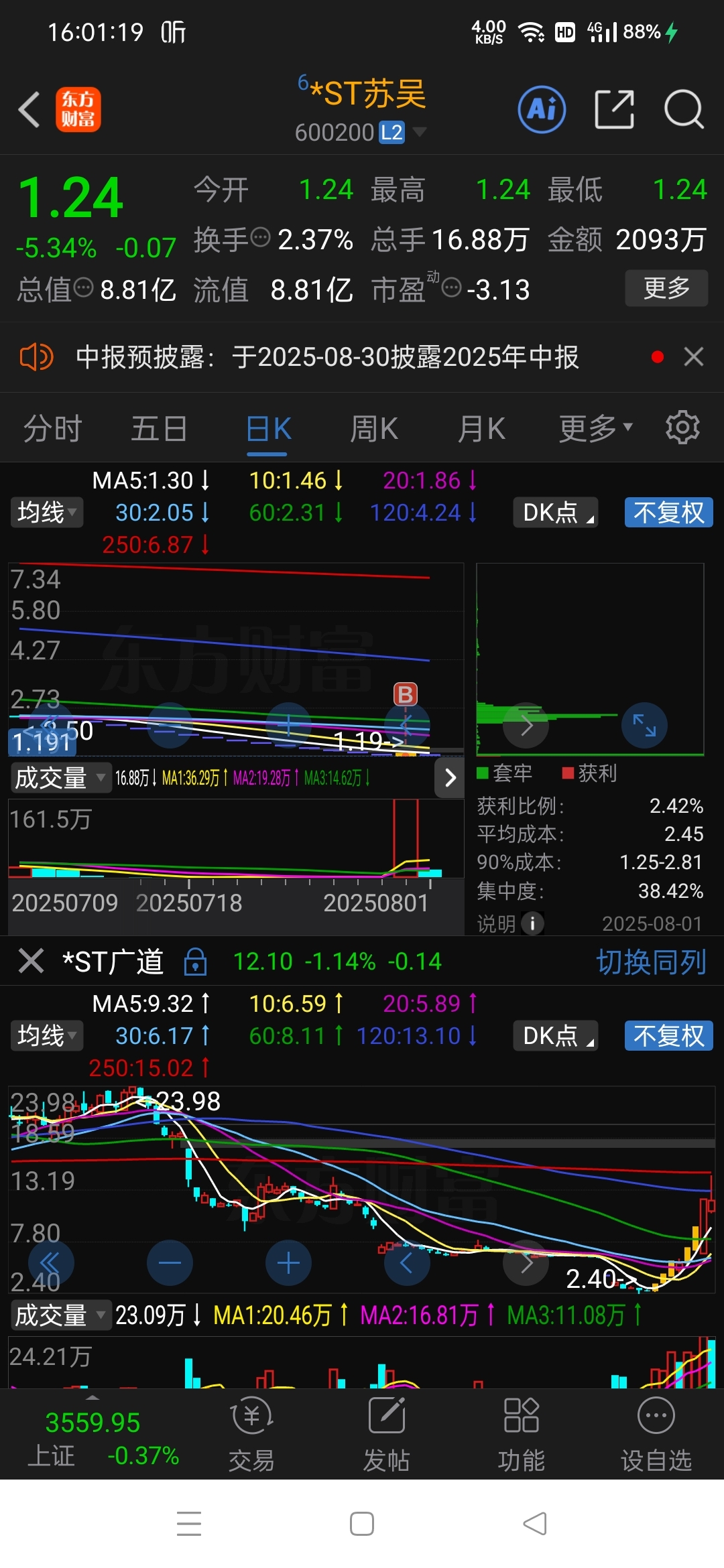Image resolution: width=724 pixels, height=1568 pixels.
Task: Tap 听 listen button in status bar
Action: point(174,31)
